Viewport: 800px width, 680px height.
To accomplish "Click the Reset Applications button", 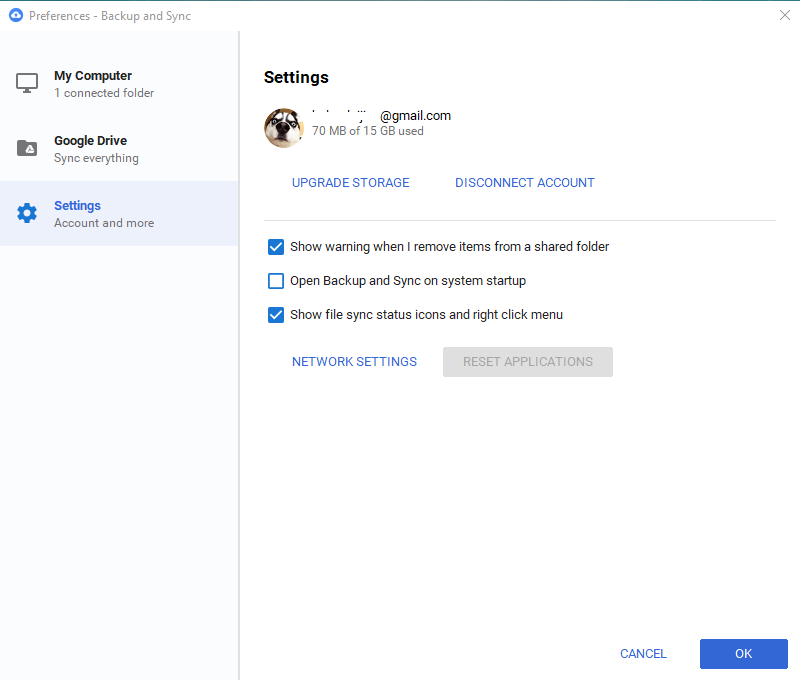I will click(x=528, y=362).
